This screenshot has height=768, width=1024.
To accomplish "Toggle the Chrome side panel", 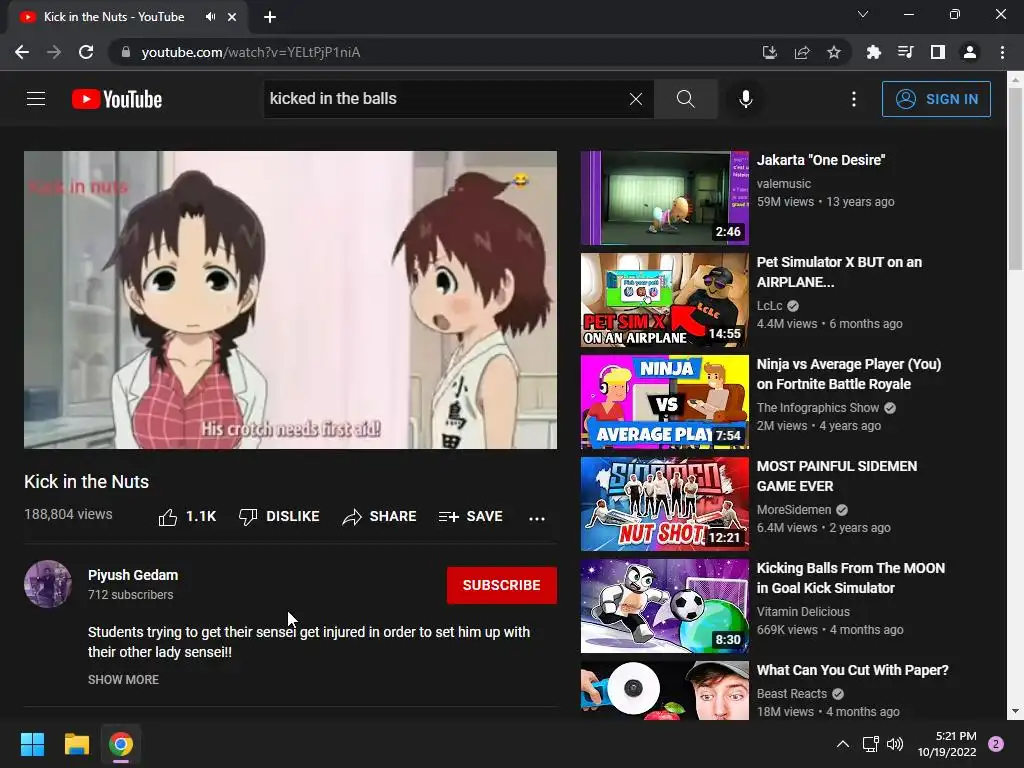I will pyautogui.click(x=938, y=52).
